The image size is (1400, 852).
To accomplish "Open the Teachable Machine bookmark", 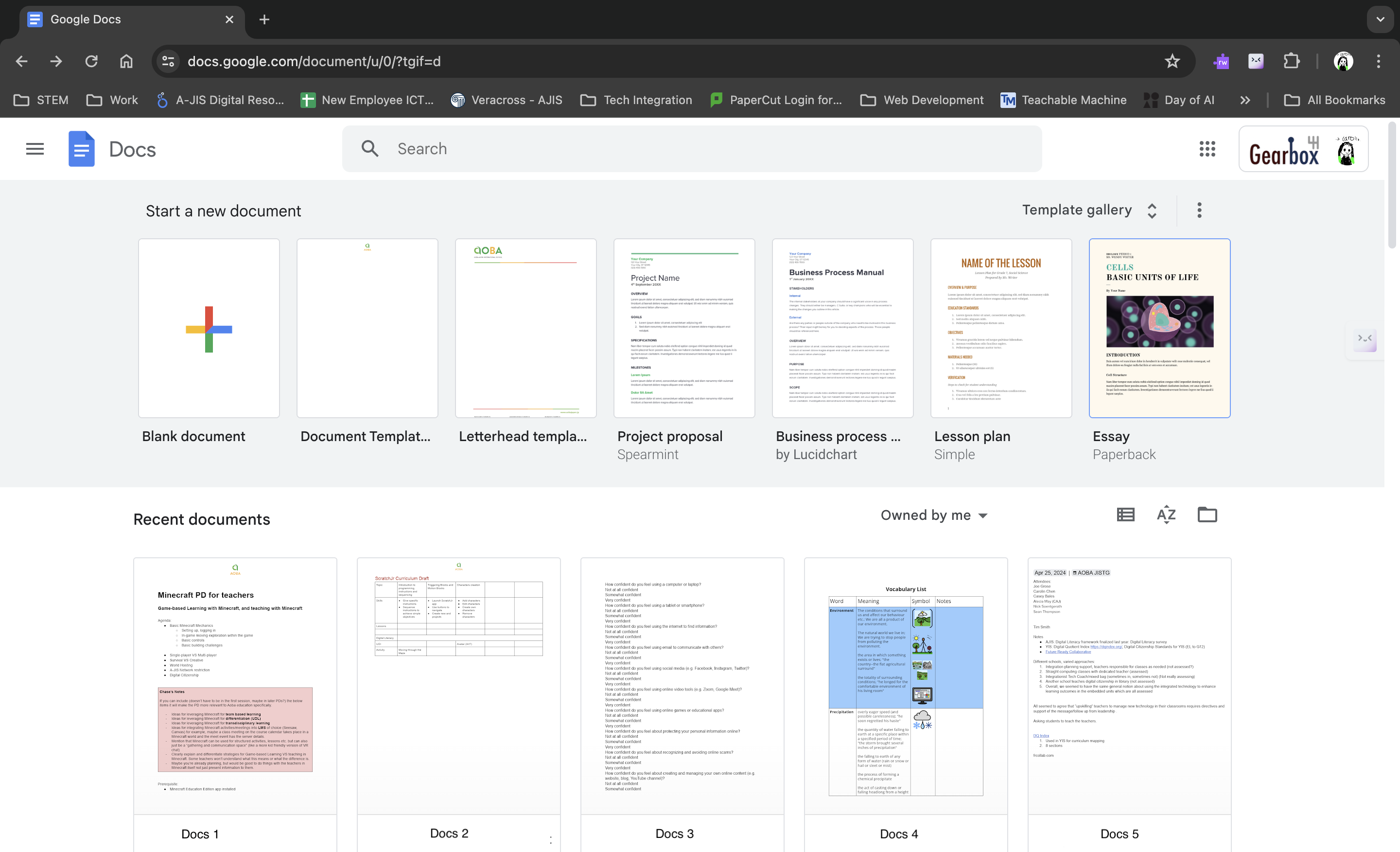I will [x=1063, y=100].
